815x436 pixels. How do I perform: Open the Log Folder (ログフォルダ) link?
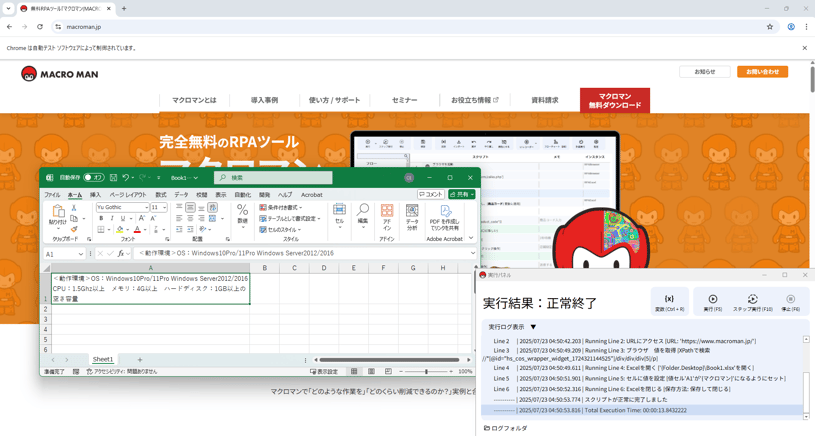click(506, 429)
